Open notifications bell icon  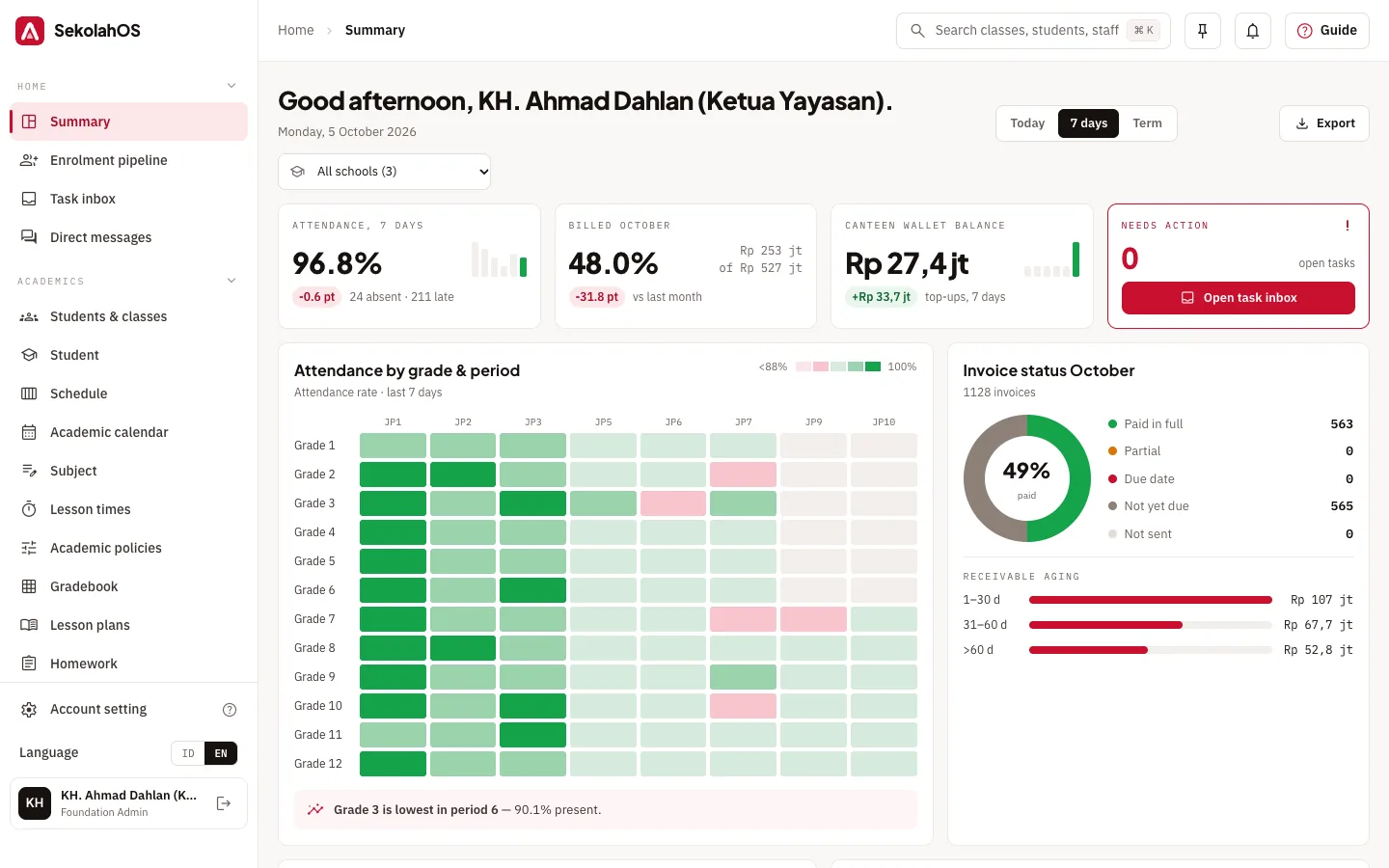1253,31
